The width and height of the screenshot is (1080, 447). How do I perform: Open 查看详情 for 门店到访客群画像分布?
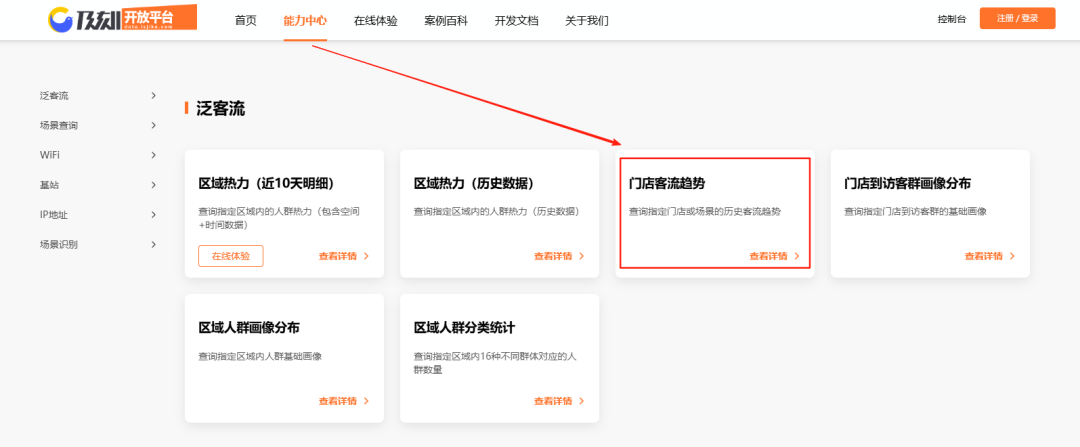990,256
